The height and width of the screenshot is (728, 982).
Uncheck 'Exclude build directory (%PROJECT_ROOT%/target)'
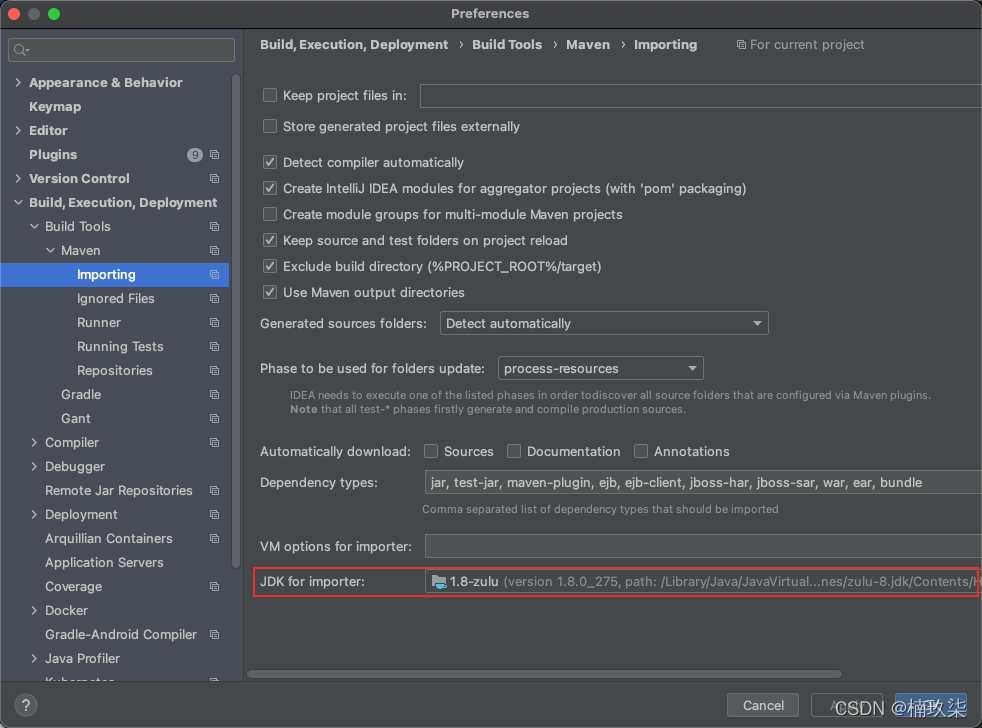pyautogui.click(x=269, y=267)
